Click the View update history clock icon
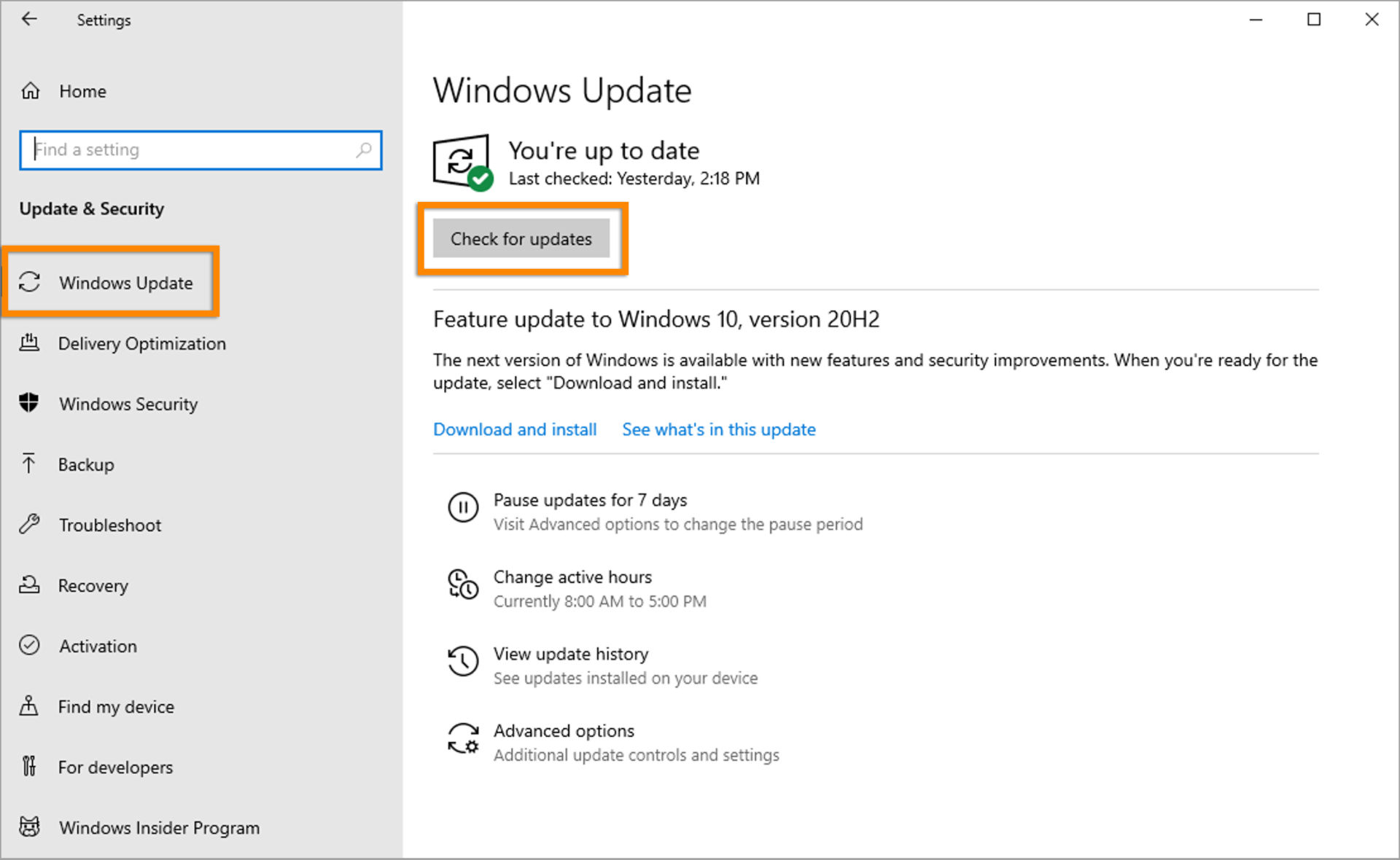Image resolution: width=1400 pixels, height=860 pixels. pos(462,662)
